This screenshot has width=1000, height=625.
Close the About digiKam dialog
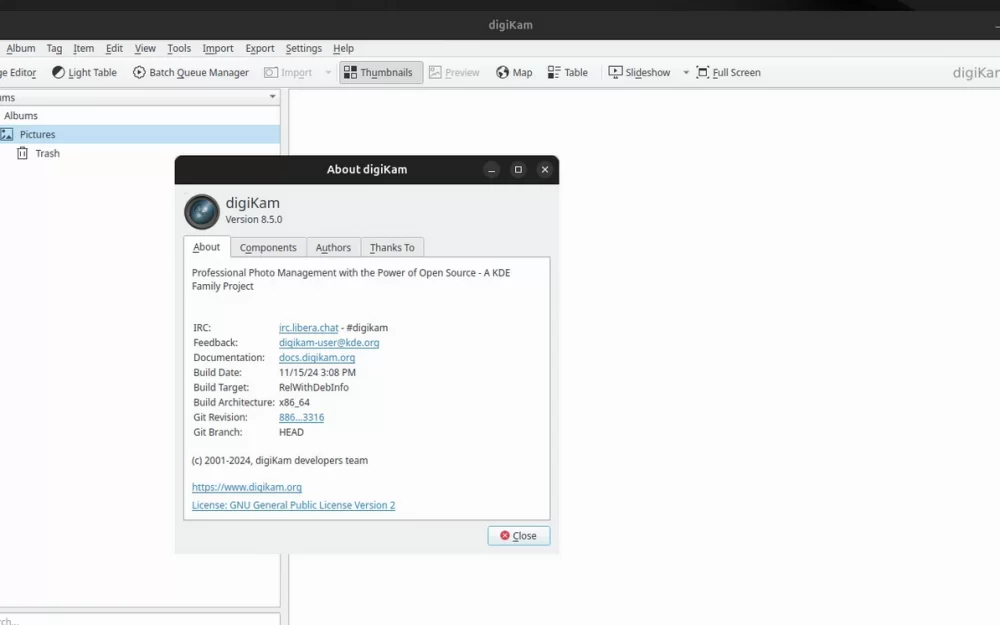pos(518,535)
